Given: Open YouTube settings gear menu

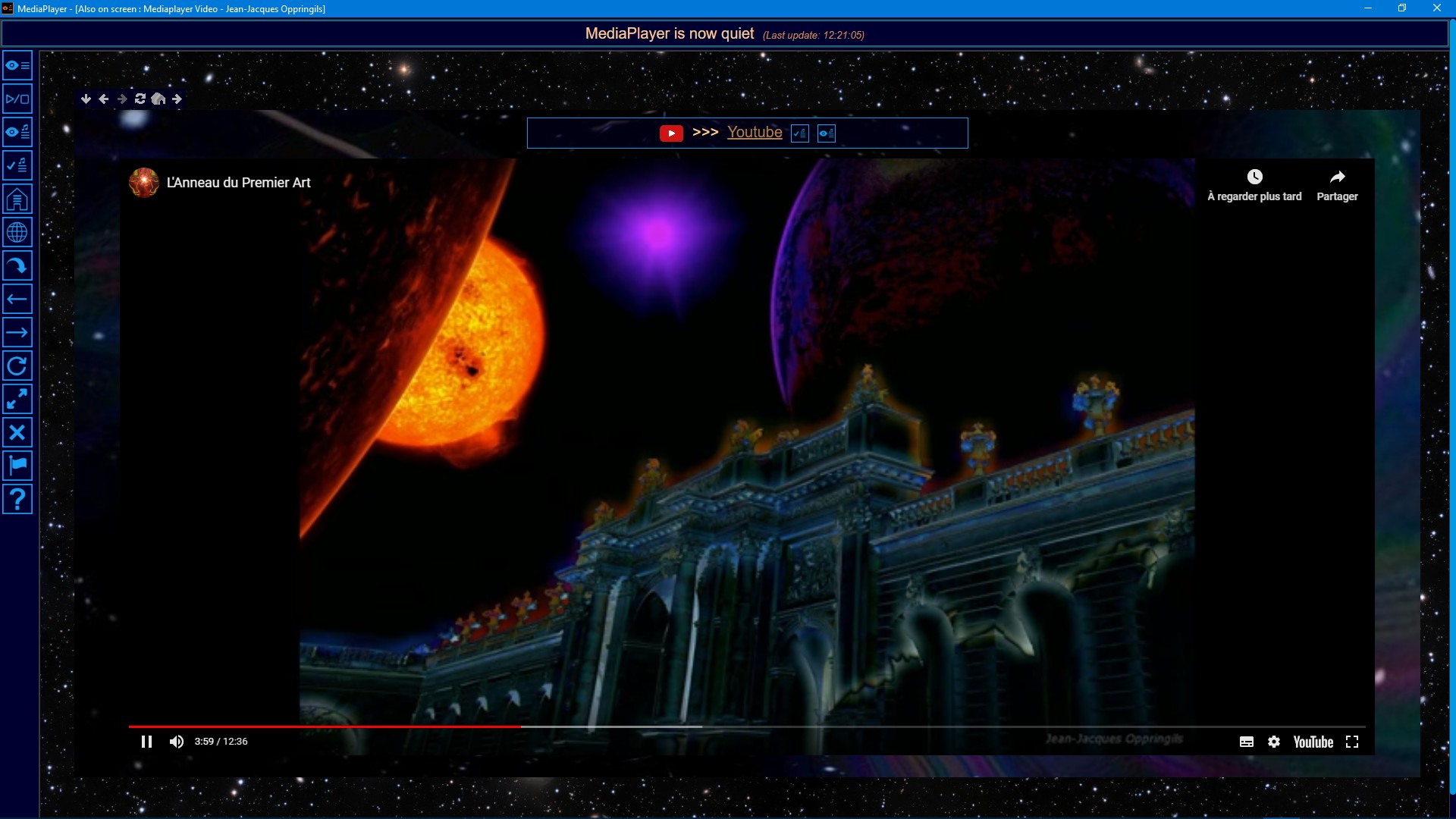Looking at the screenshot, I should [1274, 742].
